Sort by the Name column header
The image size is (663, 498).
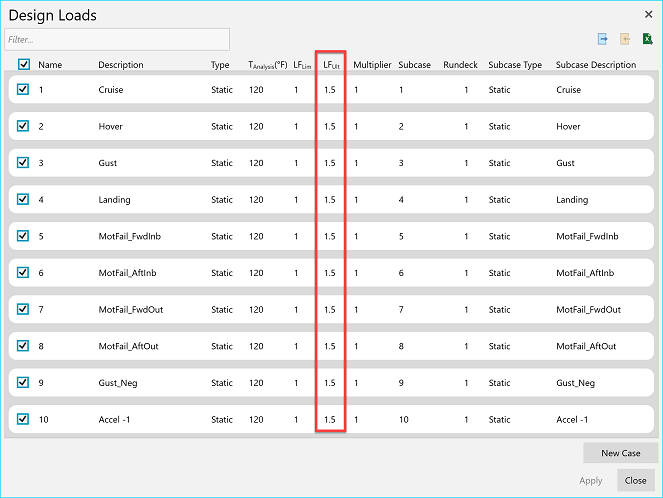(50, 65)
